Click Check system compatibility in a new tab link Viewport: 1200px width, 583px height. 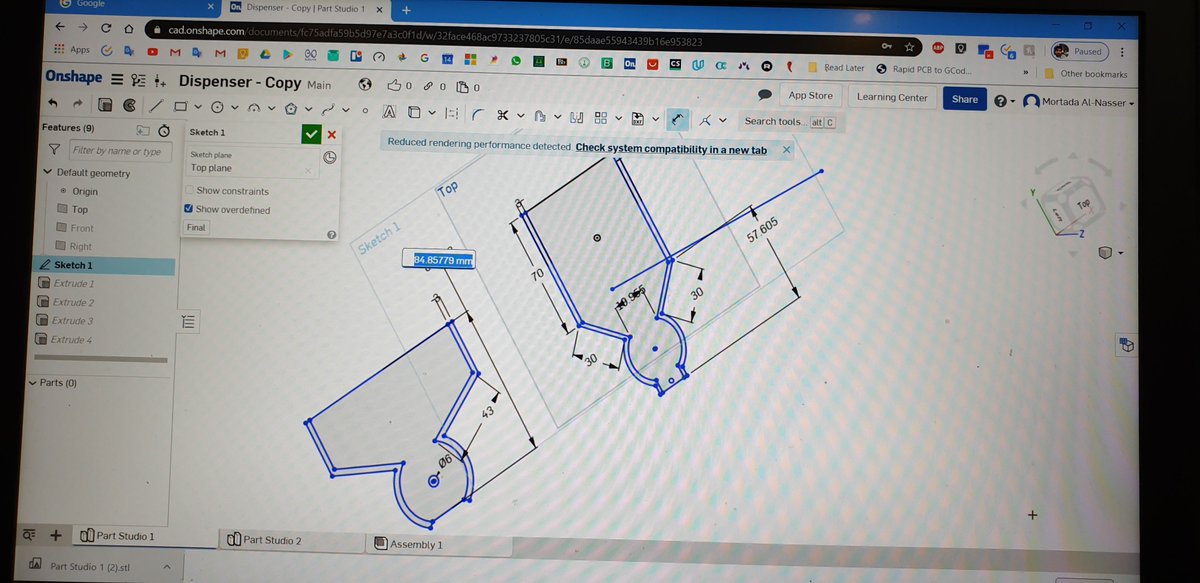(x=671, y=149)
